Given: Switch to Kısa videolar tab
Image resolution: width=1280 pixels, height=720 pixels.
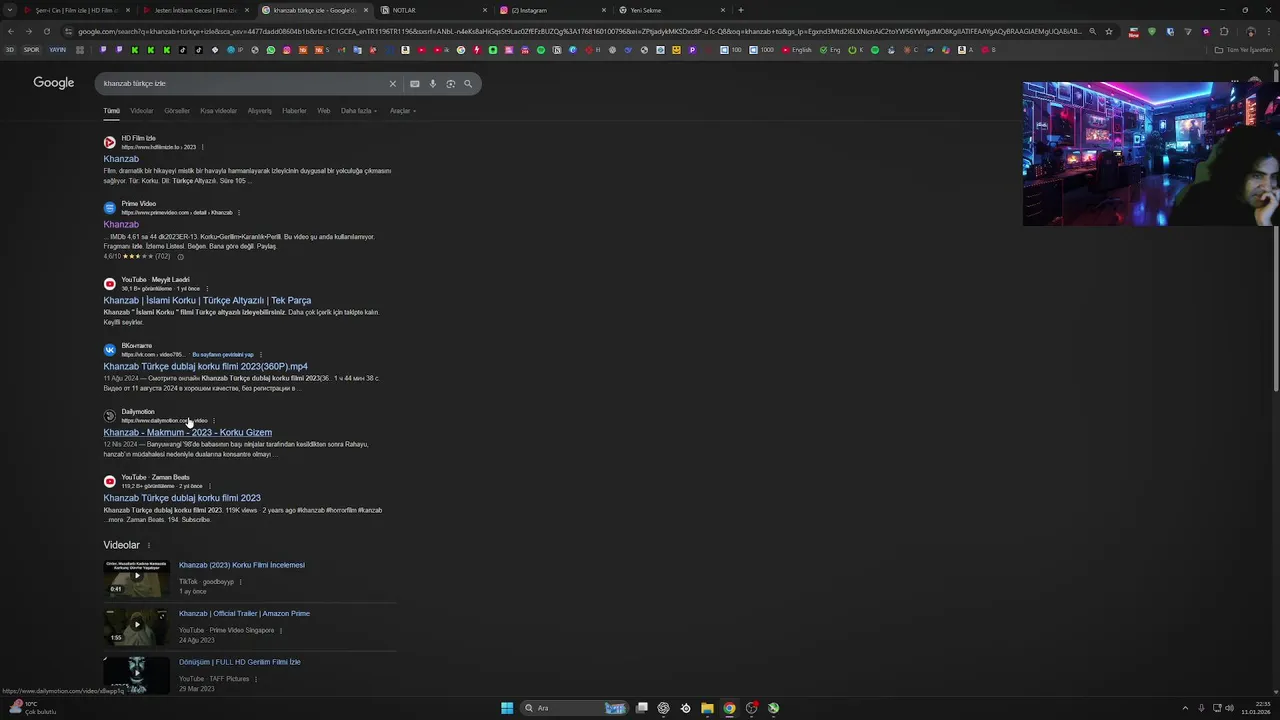Looking at the screenshot, I should (218, 111).
